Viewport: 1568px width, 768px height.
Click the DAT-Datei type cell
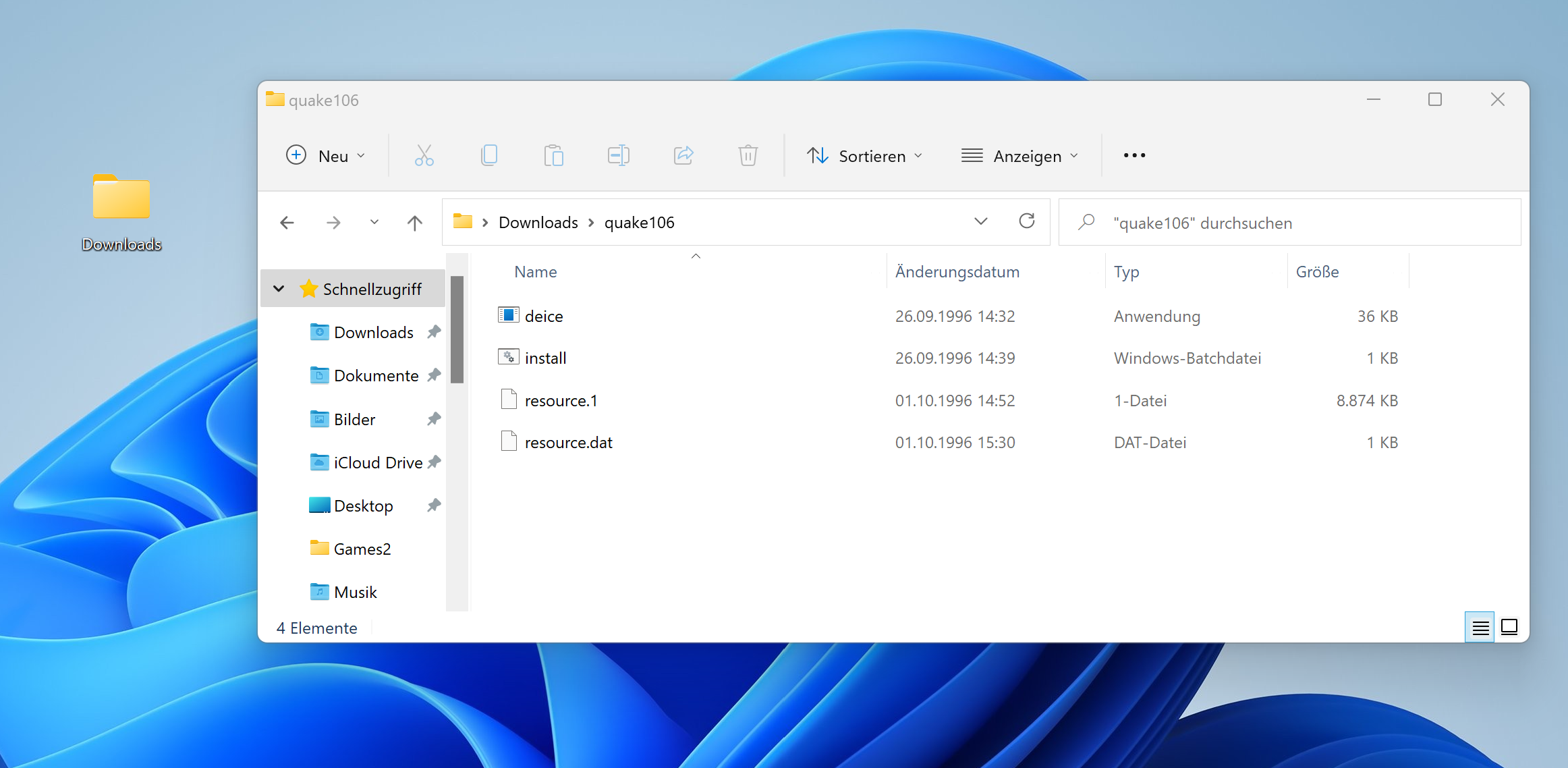1150,442
